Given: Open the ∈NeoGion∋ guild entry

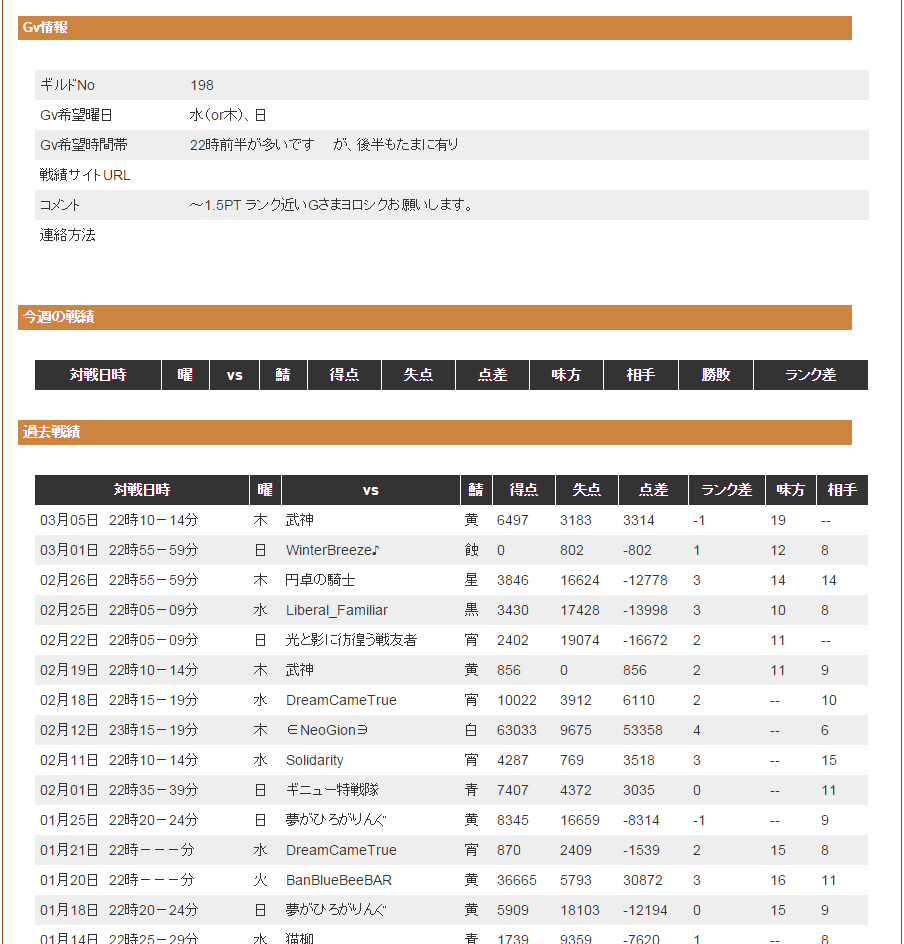Looking at the screenshot, I should tap(327, 730).
